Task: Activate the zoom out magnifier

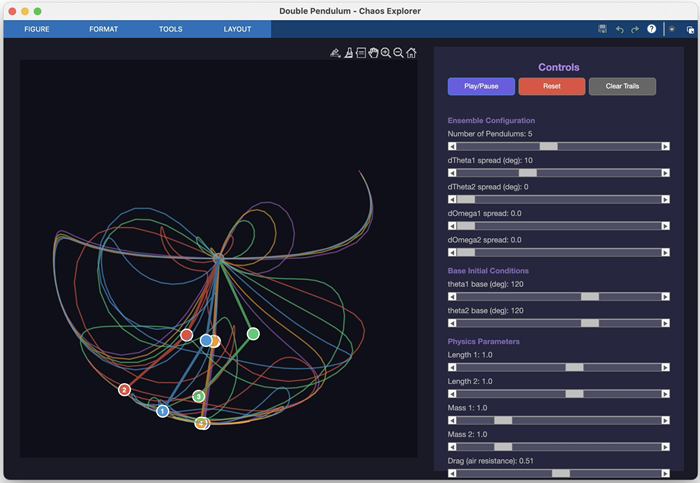Action: (x=399, y=53)
